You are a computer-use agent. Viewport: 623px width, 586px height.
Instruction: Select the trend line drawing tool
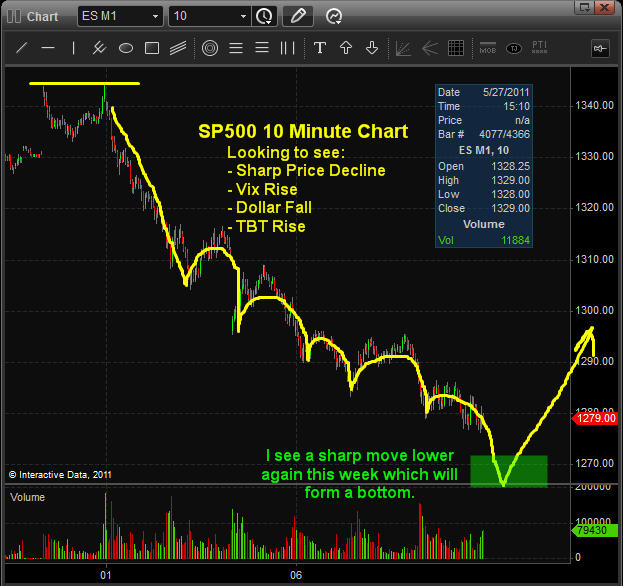pyautogui.click(x=21, y=47)
